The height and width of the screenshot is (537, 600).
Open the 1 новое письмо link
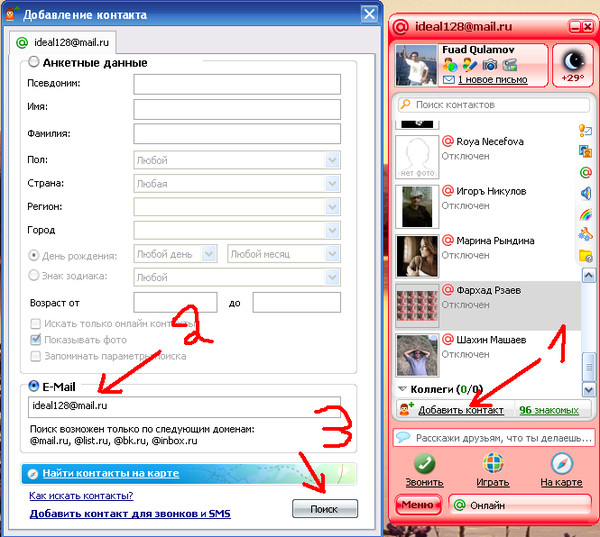tap(492, 80)
